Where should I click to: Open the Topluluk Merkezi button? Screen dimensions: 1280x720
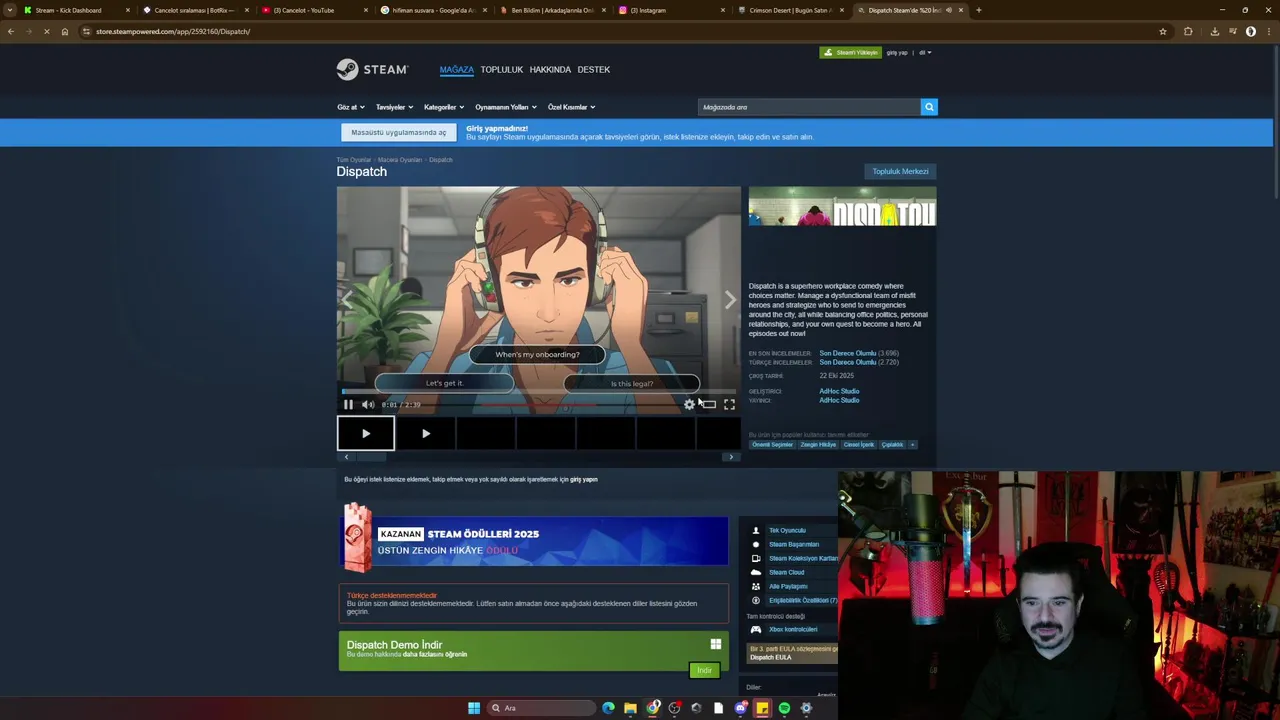point(900,171)
